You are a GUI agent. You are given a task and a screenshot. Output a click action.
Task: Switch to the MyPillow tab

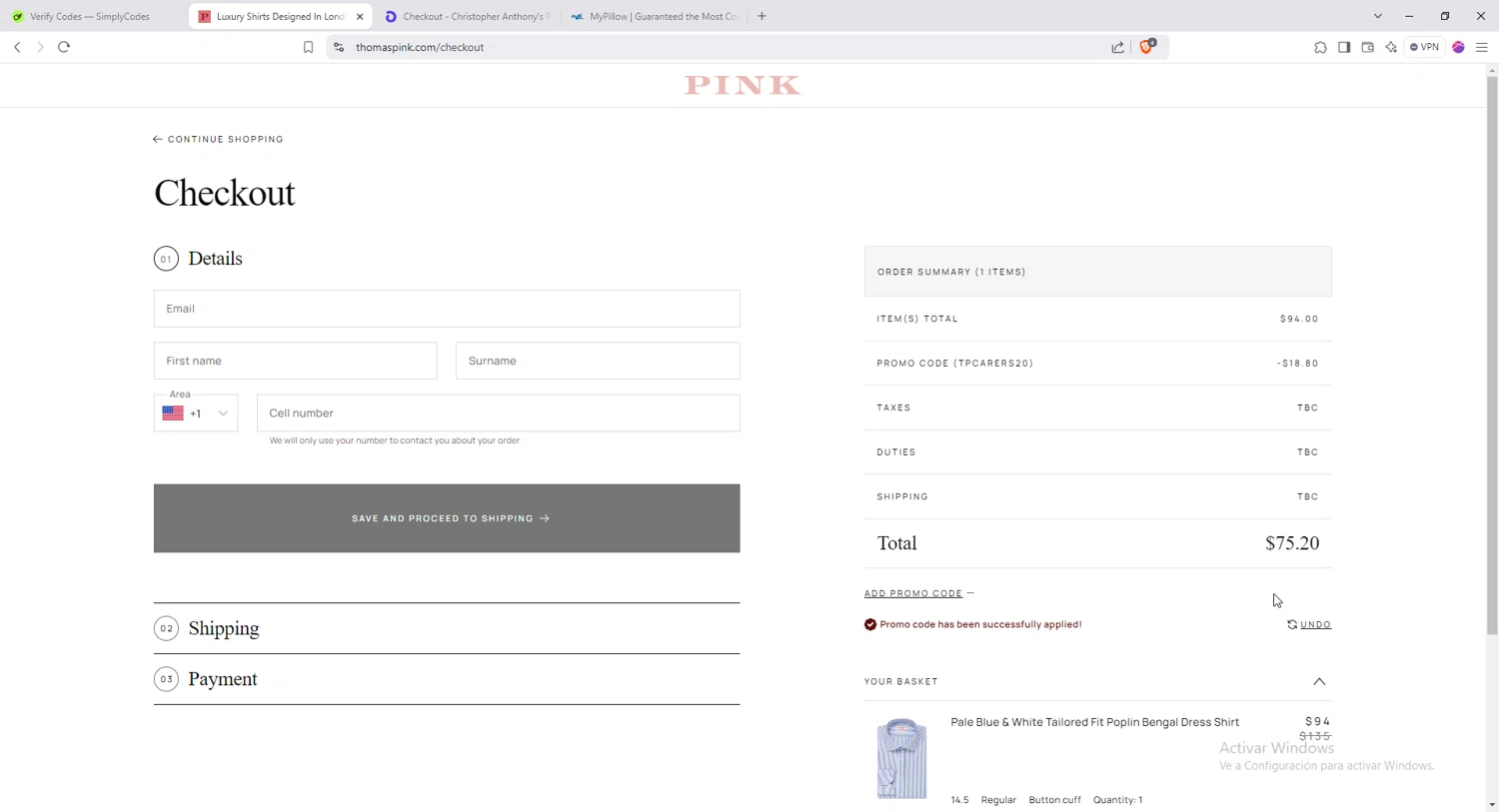click(x=655, y=16)
